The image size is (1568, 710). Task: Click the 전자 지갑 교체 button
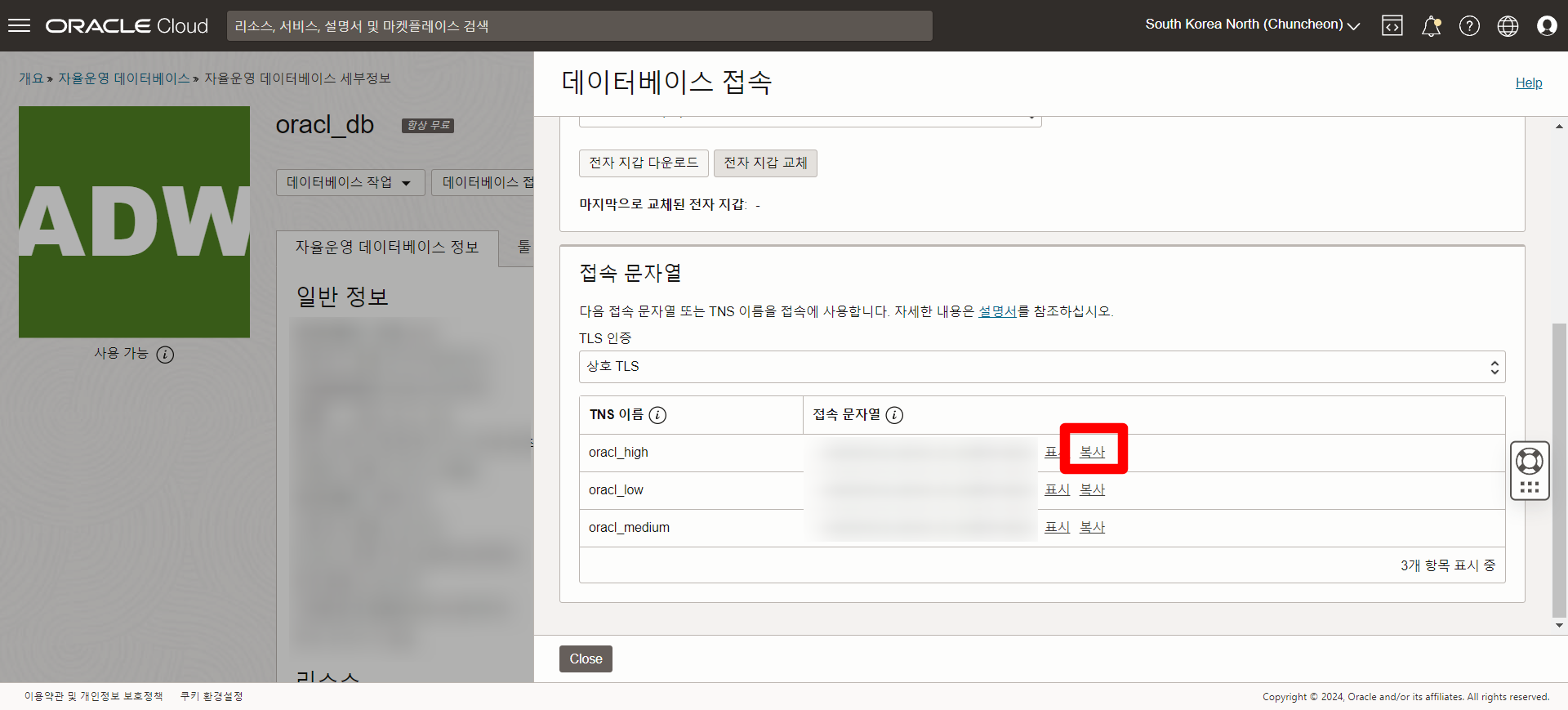765,163
